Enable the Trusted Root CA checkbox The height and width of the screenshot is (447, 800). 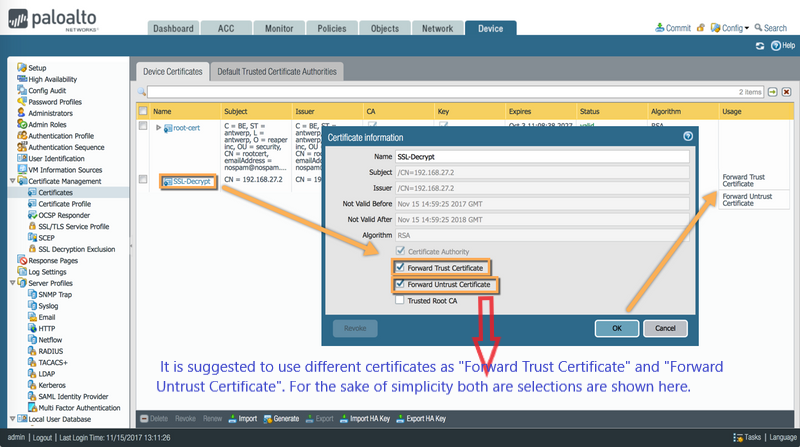point(399,300)
